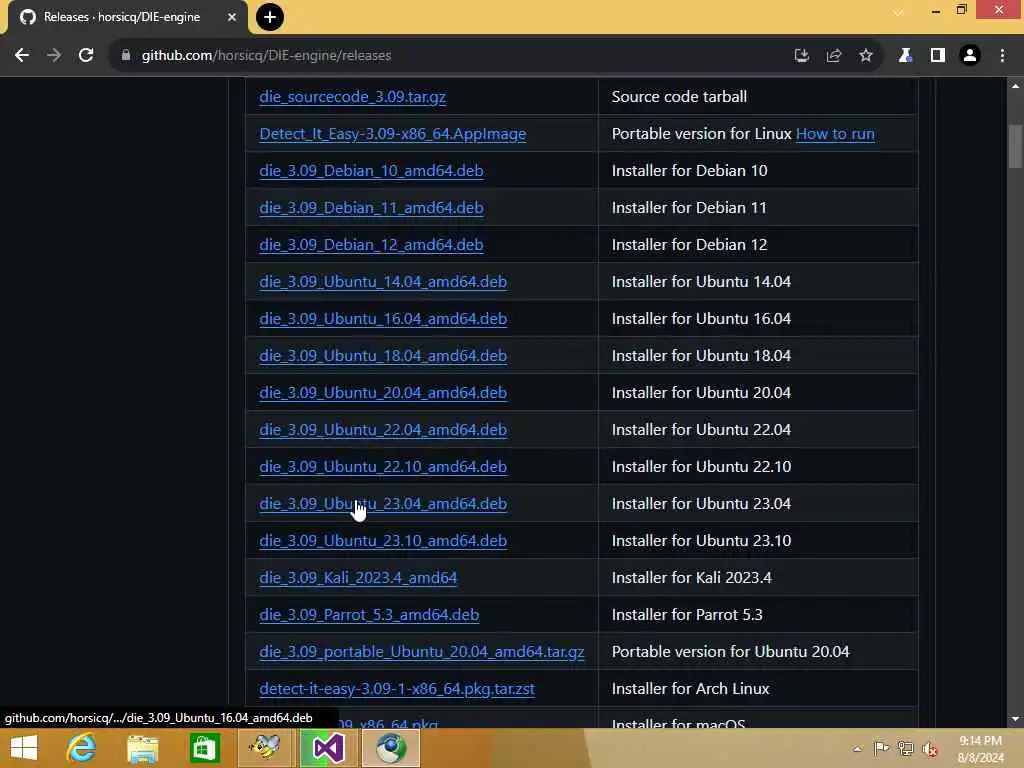Download die_3.09_Ubuntu_23.10_amd64.deb

(383, 541)
